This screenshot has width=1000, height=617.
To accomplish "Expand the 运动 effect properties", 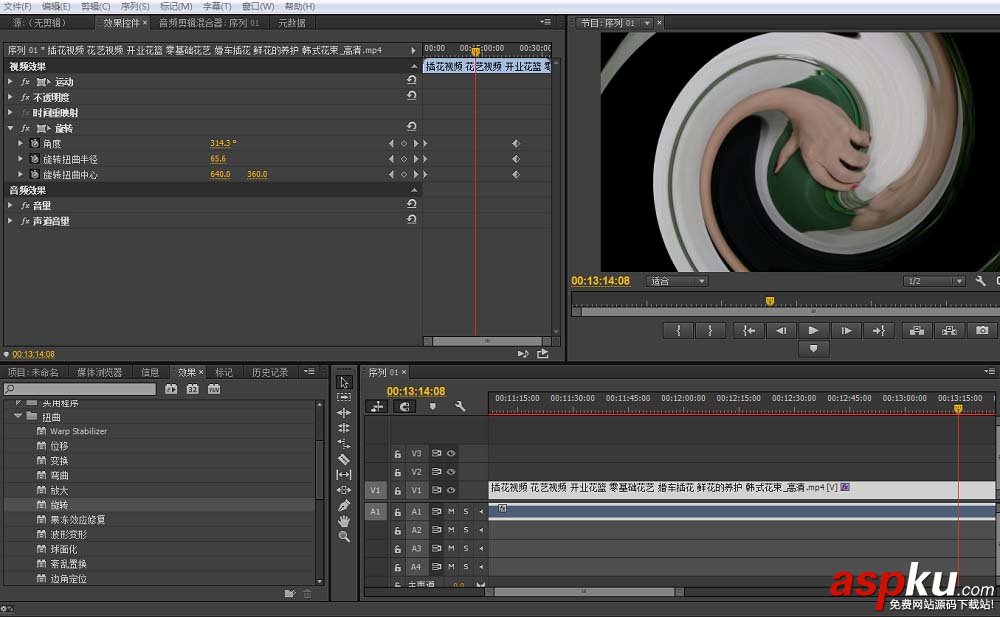I will 10,82.
